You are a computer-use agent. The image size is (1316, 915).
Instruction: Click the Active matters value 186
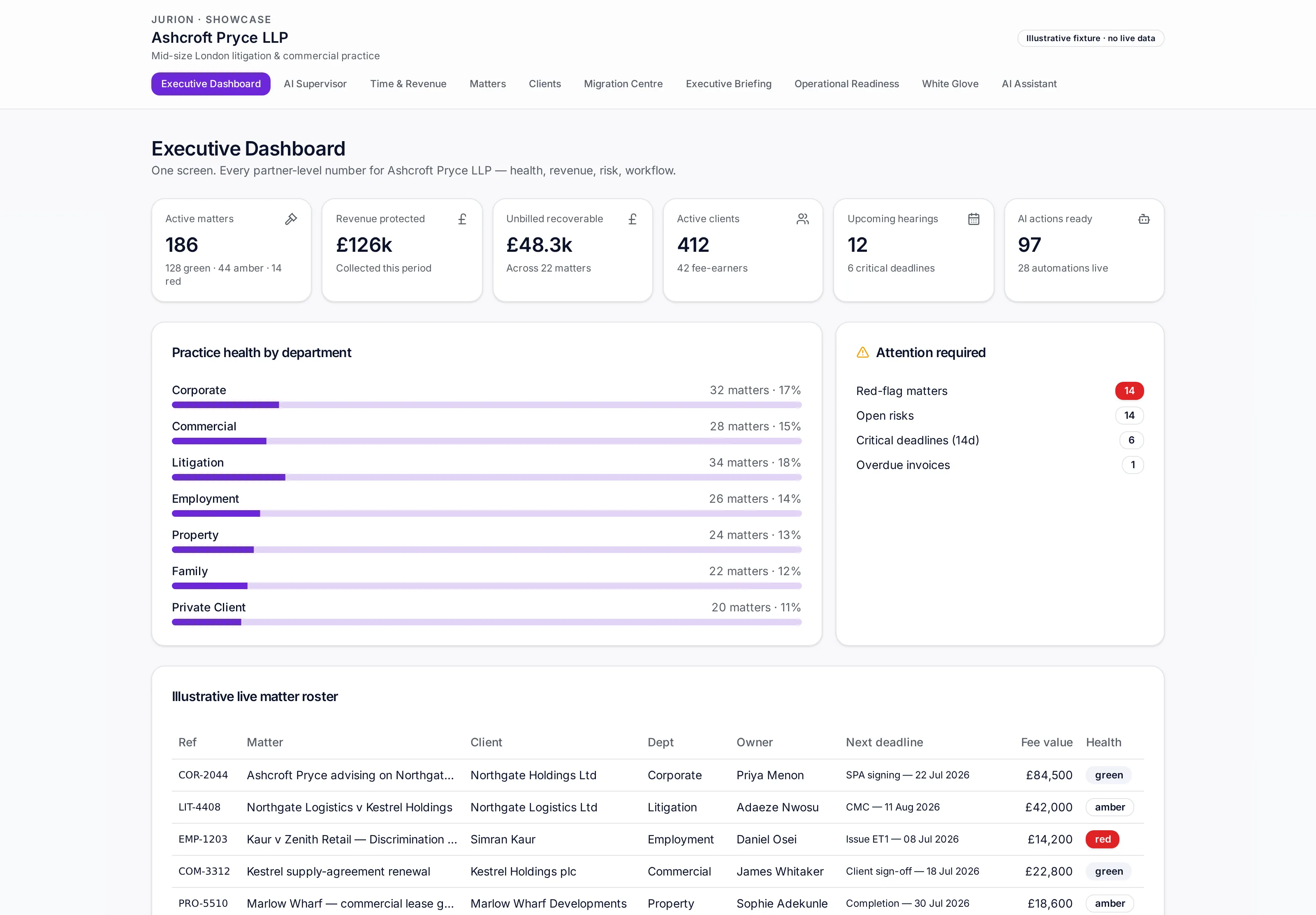182,245
